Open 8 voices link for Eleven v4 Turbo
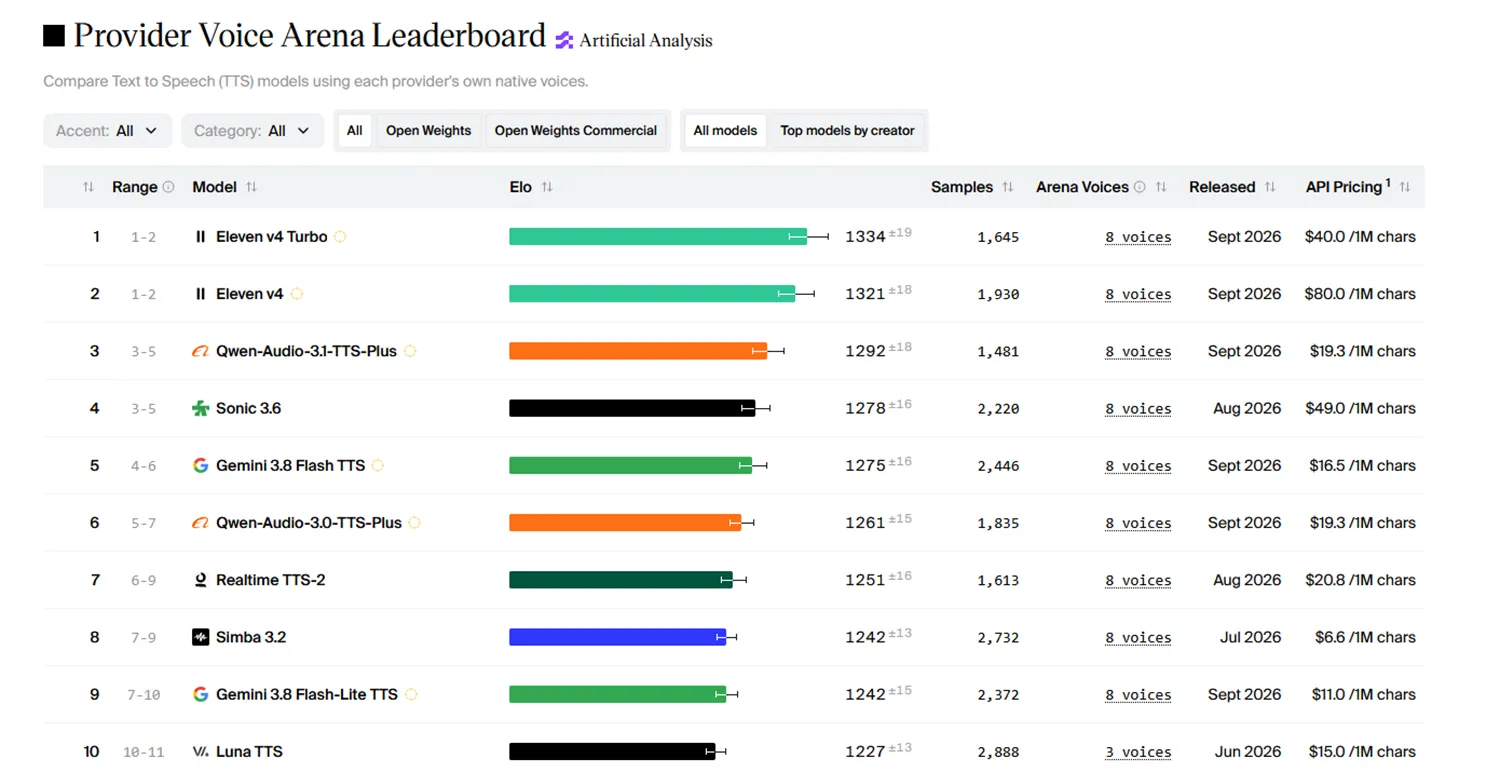Image resolution: width=1500 pixels, height=772 pixels. [1138, 238]
